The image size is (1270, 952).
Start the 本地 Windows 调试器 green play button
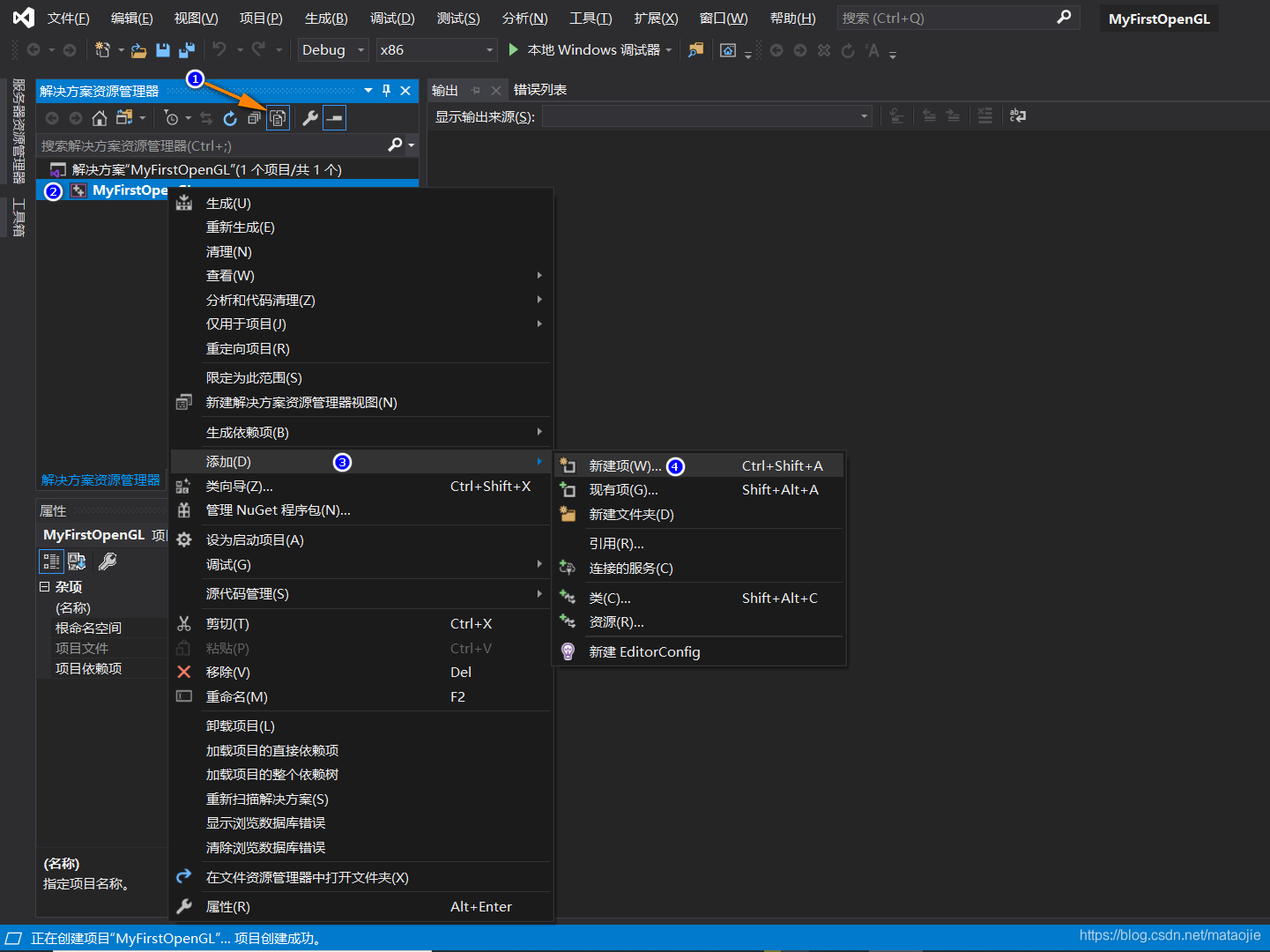514,50
